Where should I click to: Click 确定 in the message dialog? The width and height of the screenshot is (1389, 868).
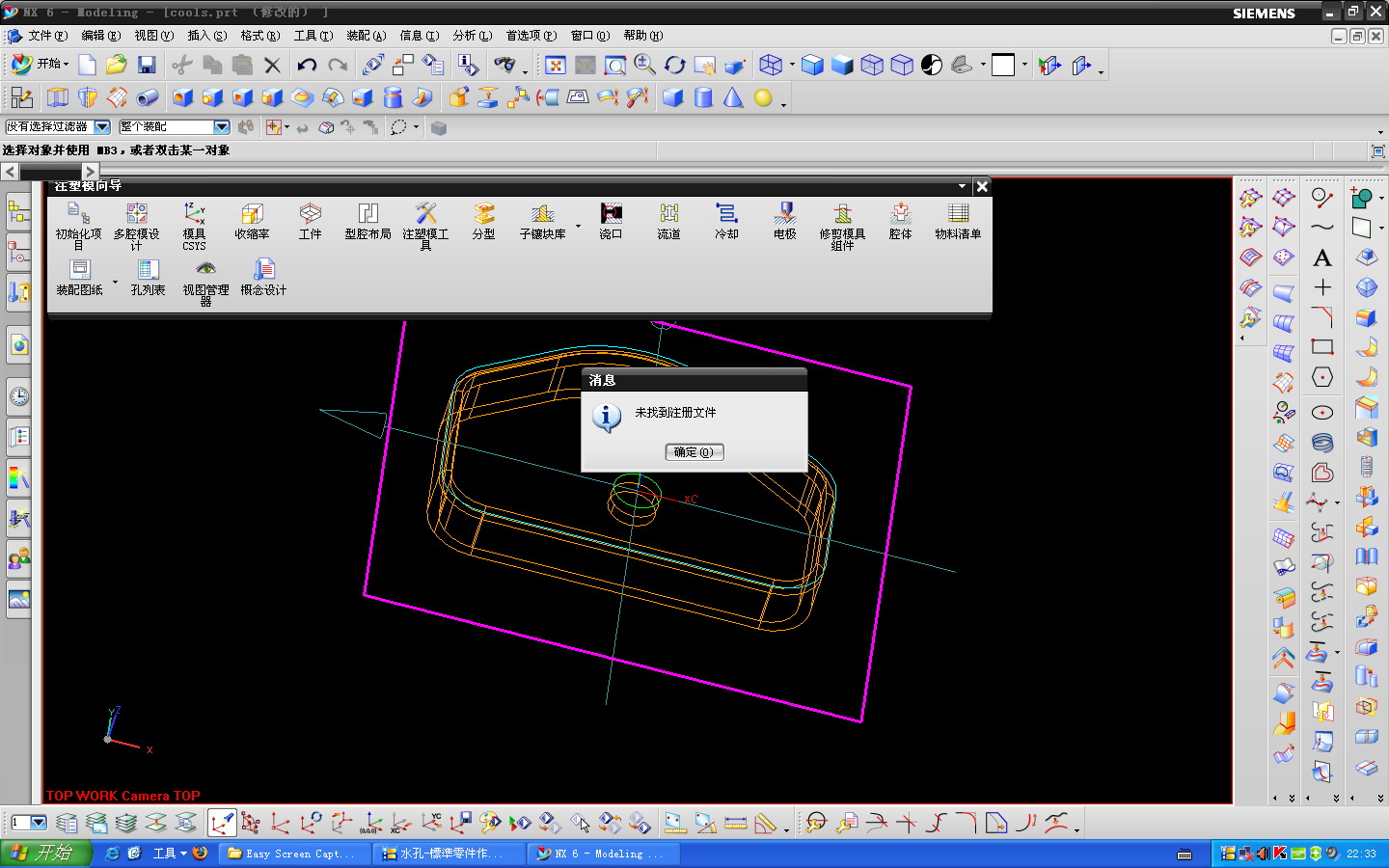[694, 452]
